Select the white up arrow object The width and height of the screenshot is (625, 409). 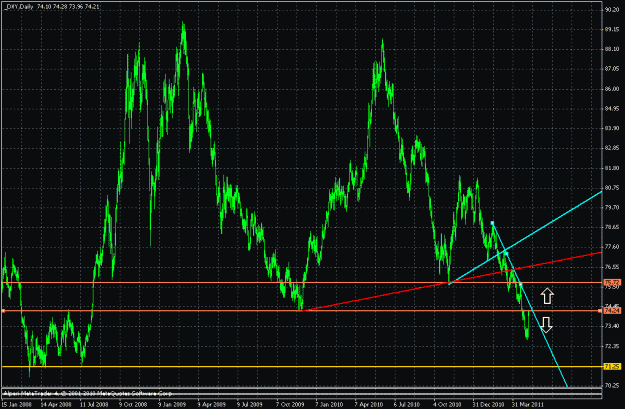pos(547,296)
